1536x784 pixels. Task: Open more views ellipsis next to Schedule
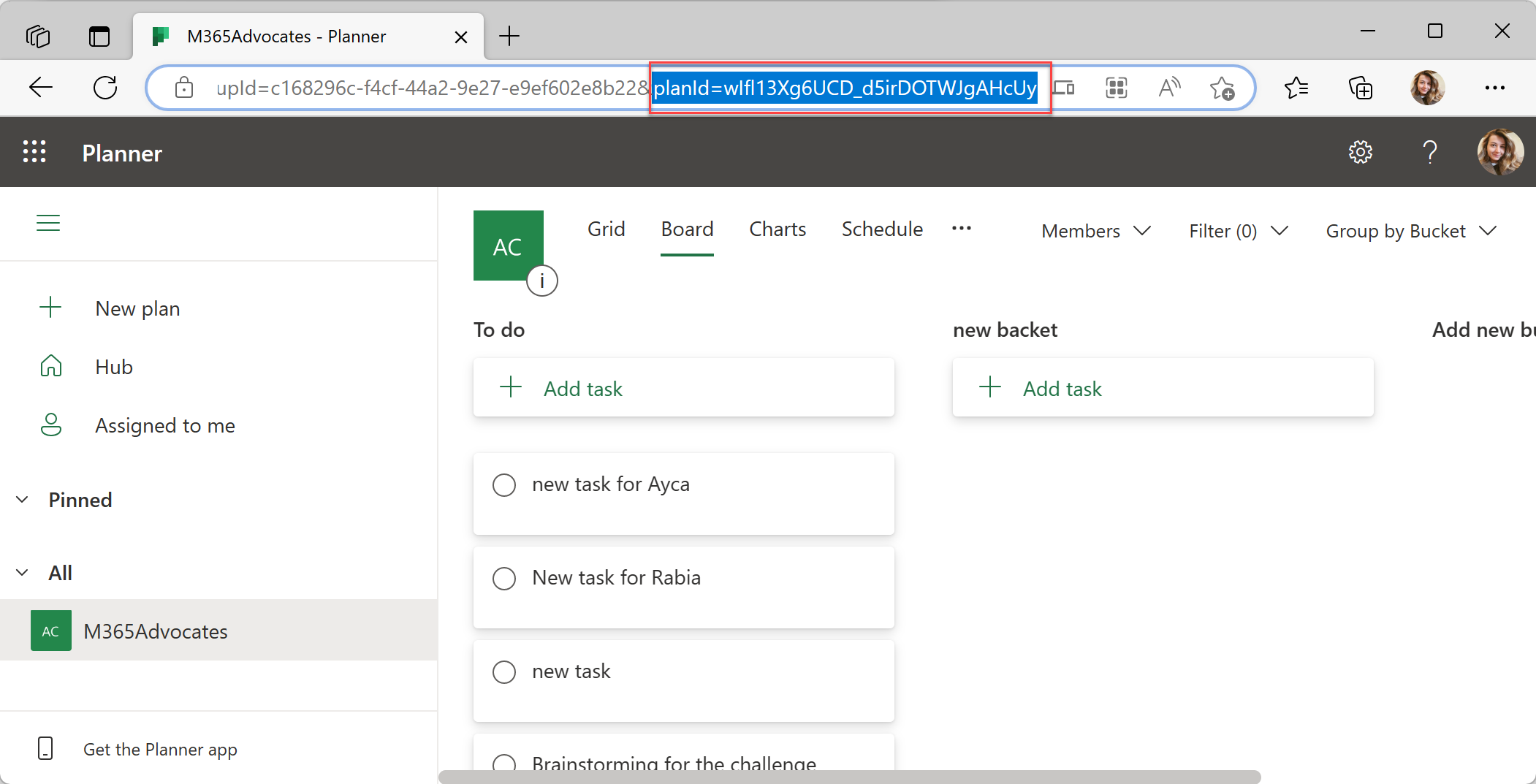962,229
